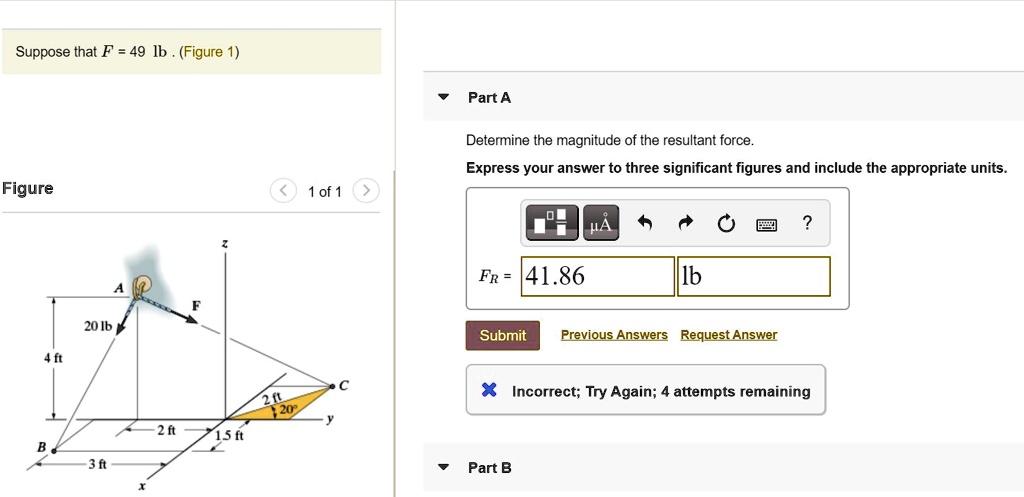This screenshot has width=1024, height=497.
Task: Click the Submit button
Action: pyautogui.click(x=502, y=335)
